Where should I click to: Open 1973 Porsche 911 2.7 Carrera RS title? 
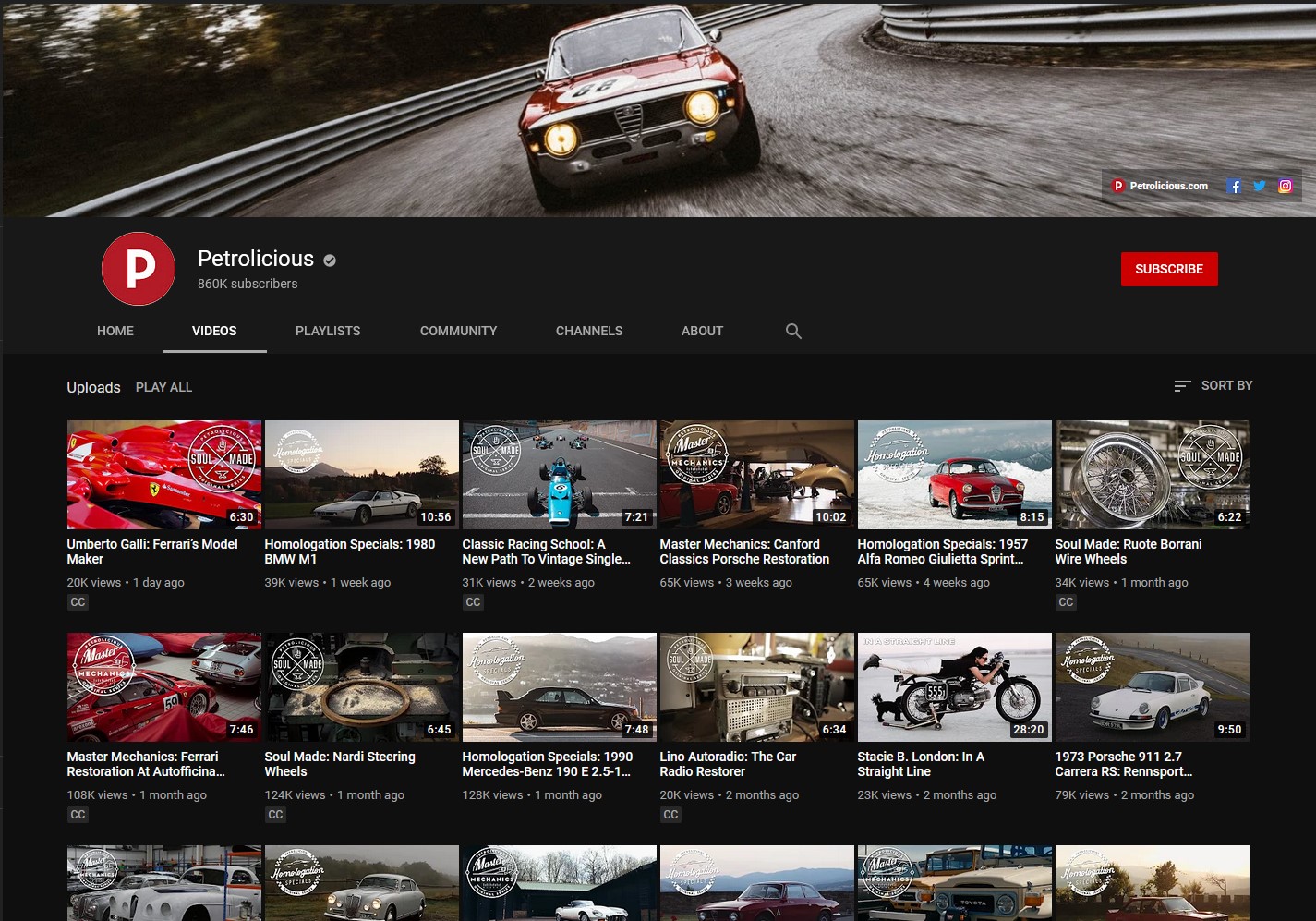tap(1124, 764)
